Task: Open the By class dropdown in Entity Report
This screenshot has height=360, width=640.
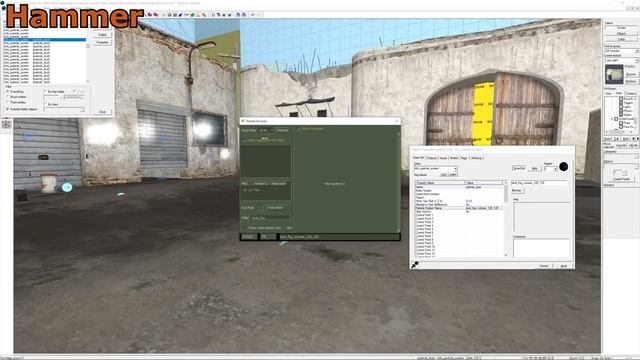Action: (x=64, y=110)
